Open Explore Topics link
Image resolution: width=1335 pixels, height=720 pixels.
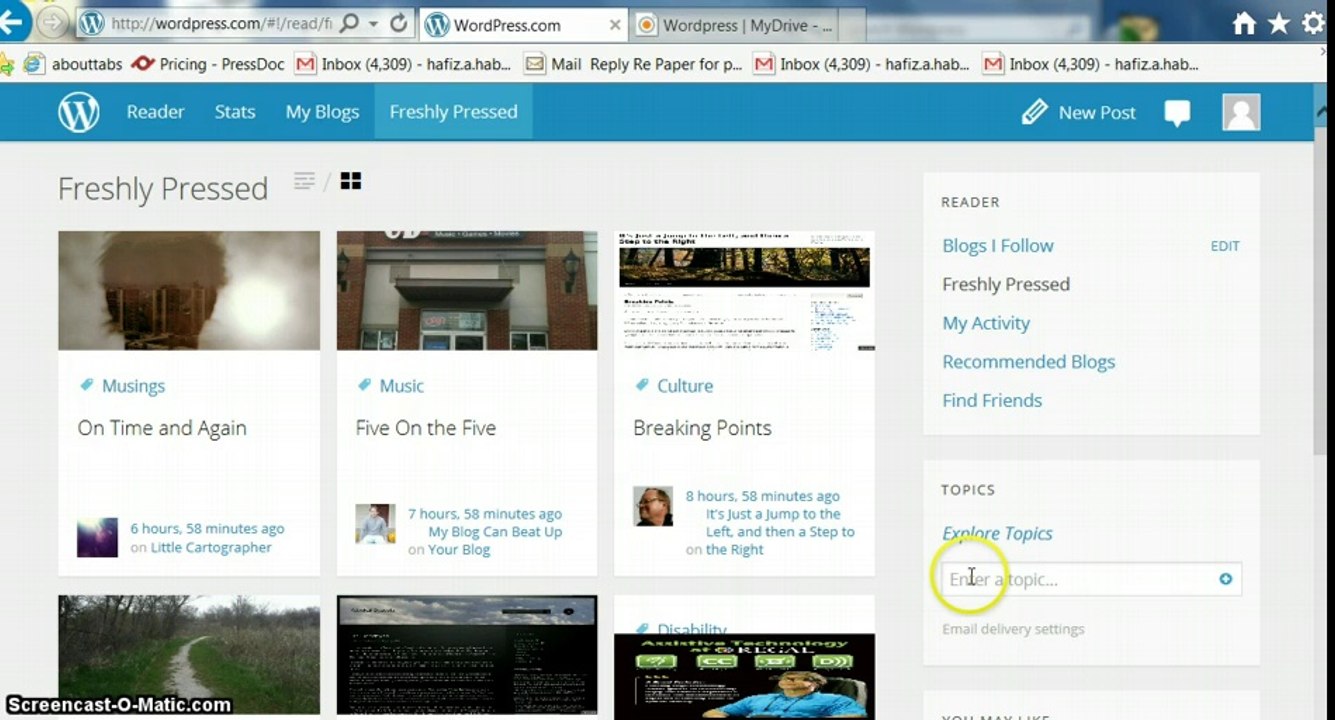pyautogui.click(x=997, y=533)
